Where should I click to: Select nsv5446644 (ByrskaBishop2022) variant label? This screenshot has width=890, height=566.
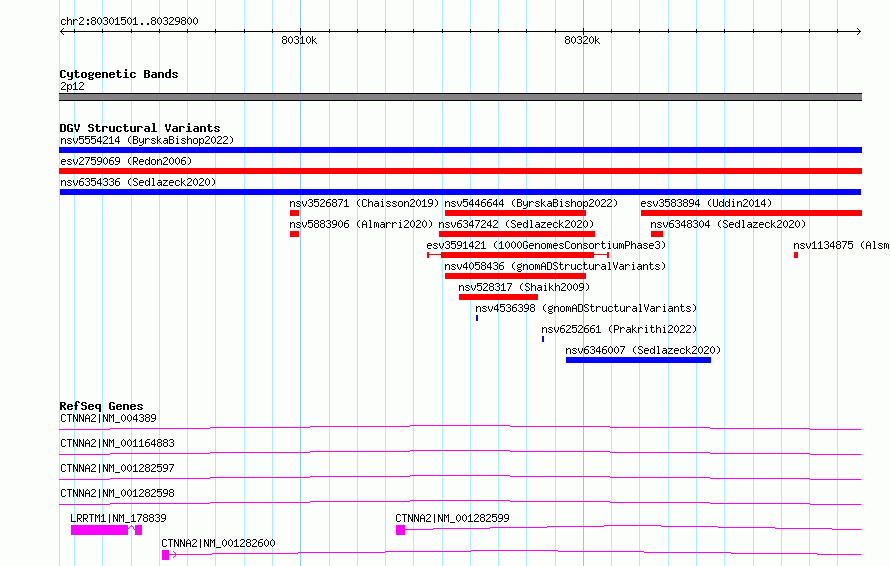pyautogui.click(x=531, y=203)
